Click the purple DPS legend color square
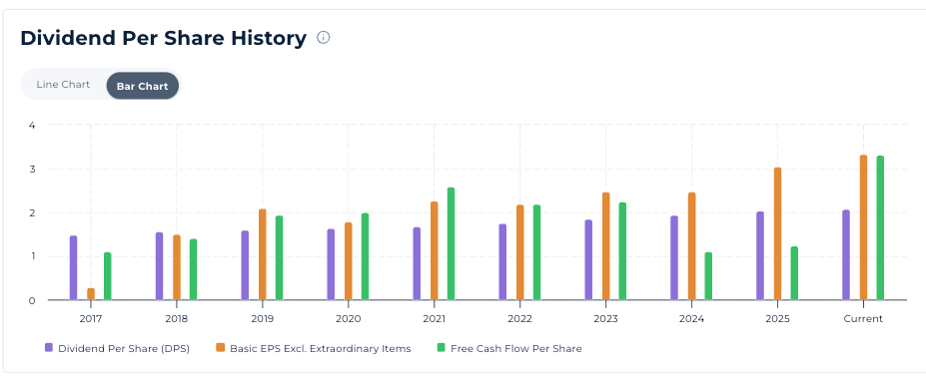The height and width of the screenshot is (378, 926). coord(49,348)
